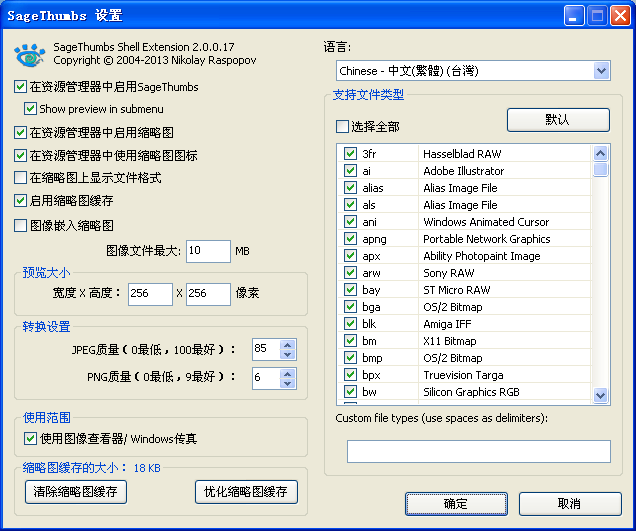
Task: Select the Ability Photopaint Image row text
Action: click(x=481, y=256)
